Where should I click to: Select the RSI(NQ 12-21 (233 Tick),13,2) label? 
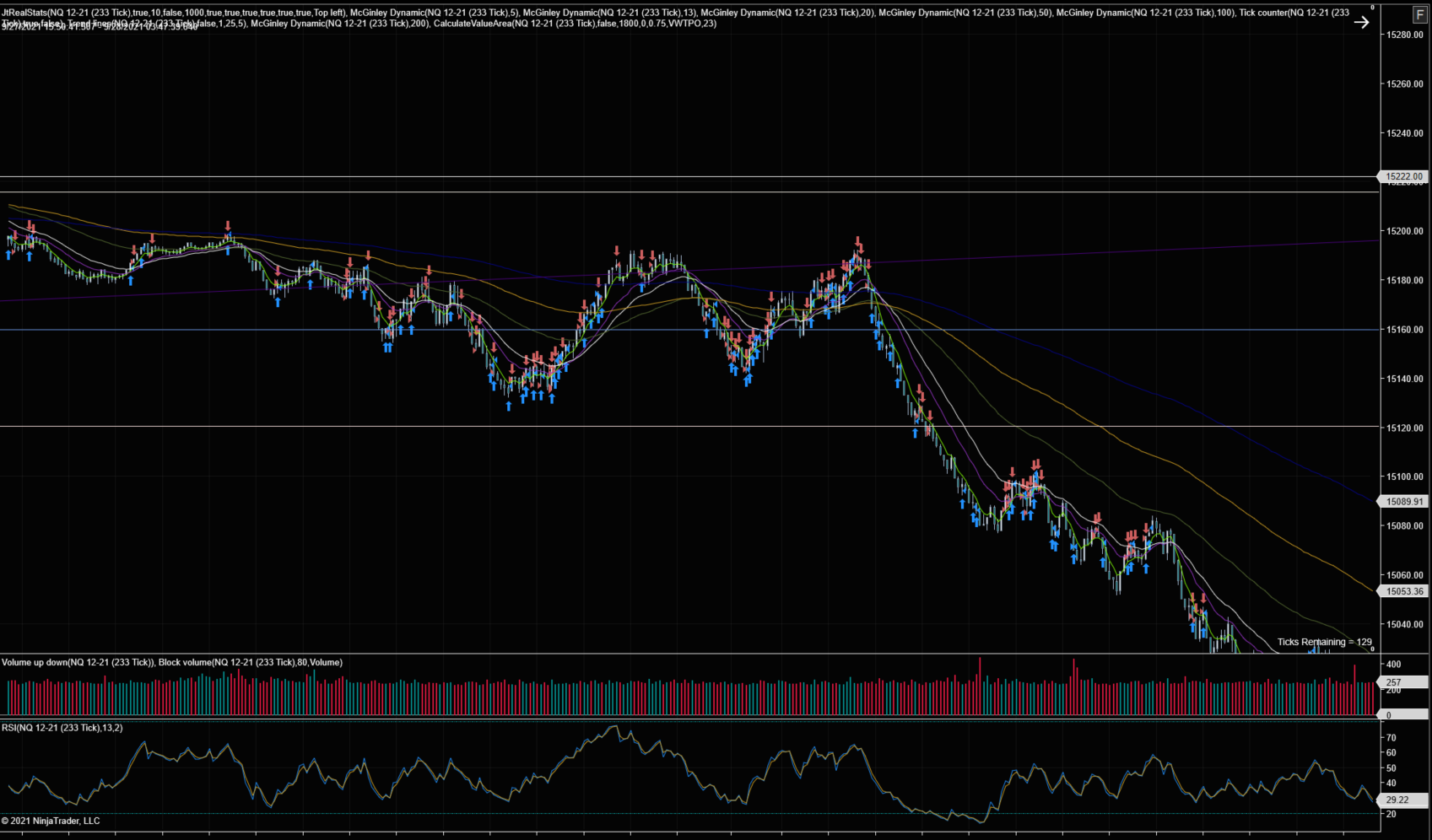[62, 728]
